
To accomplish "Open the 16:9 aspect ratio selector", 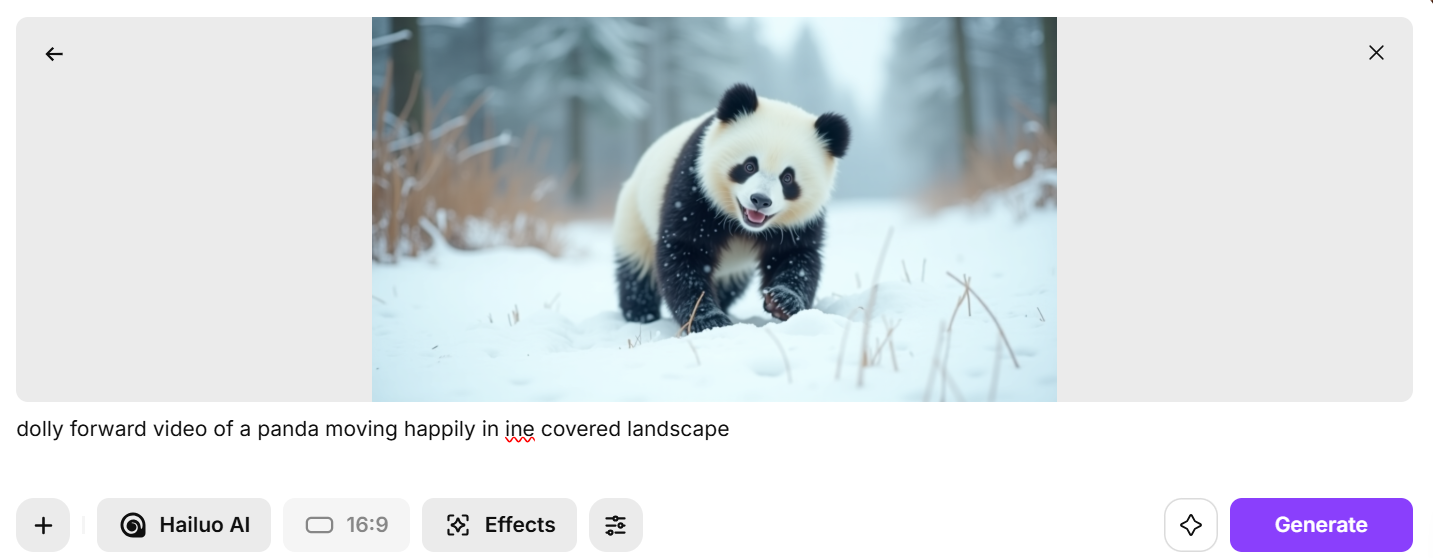I will (346, 525).
